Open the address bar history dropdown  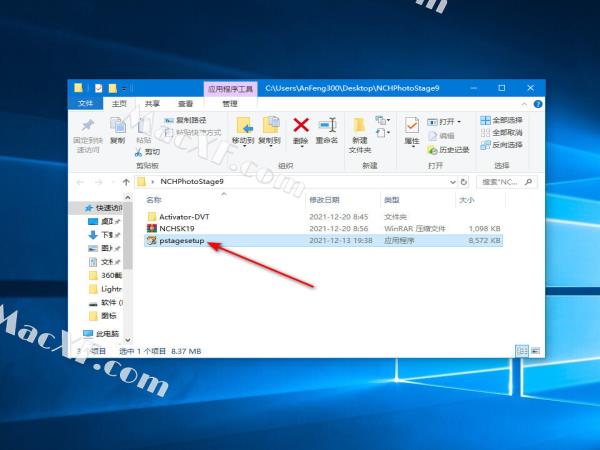coord(453,182)
